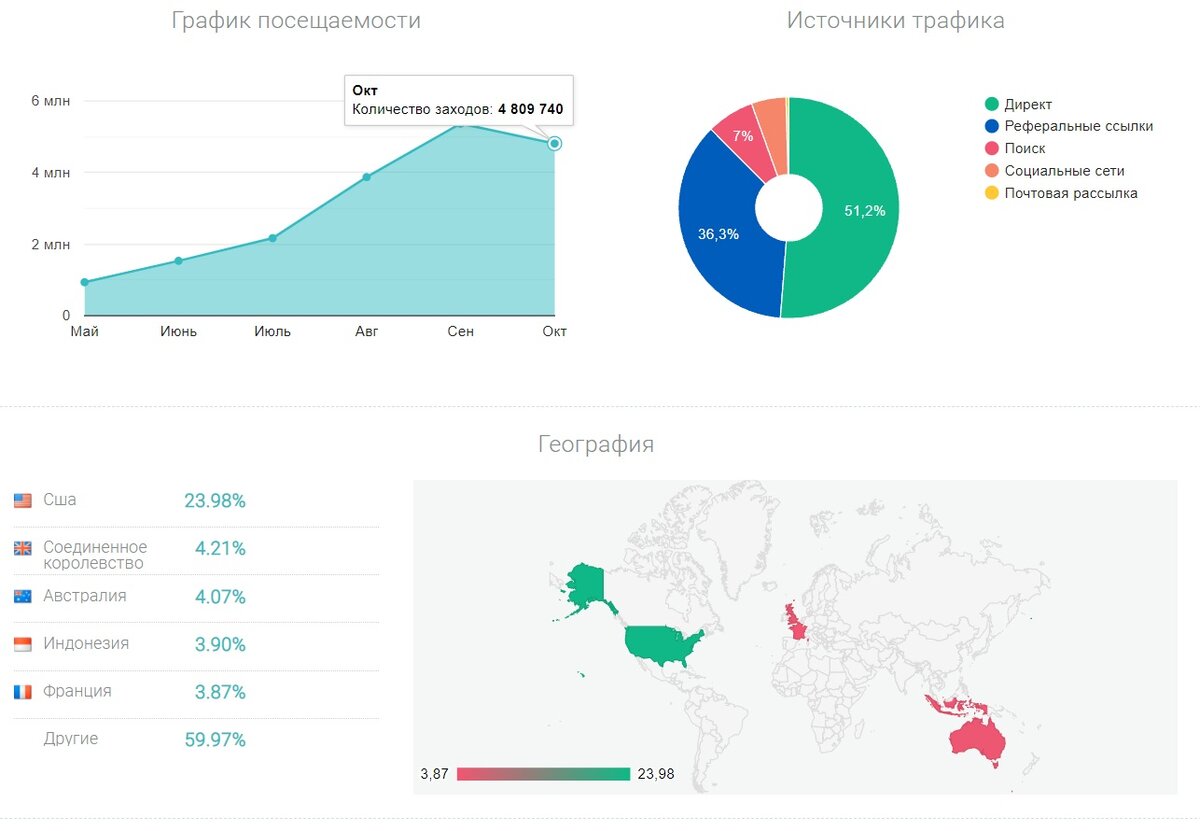1200x831 pixels.
Task: Click the France flag icon
Action: coord(23,692)
